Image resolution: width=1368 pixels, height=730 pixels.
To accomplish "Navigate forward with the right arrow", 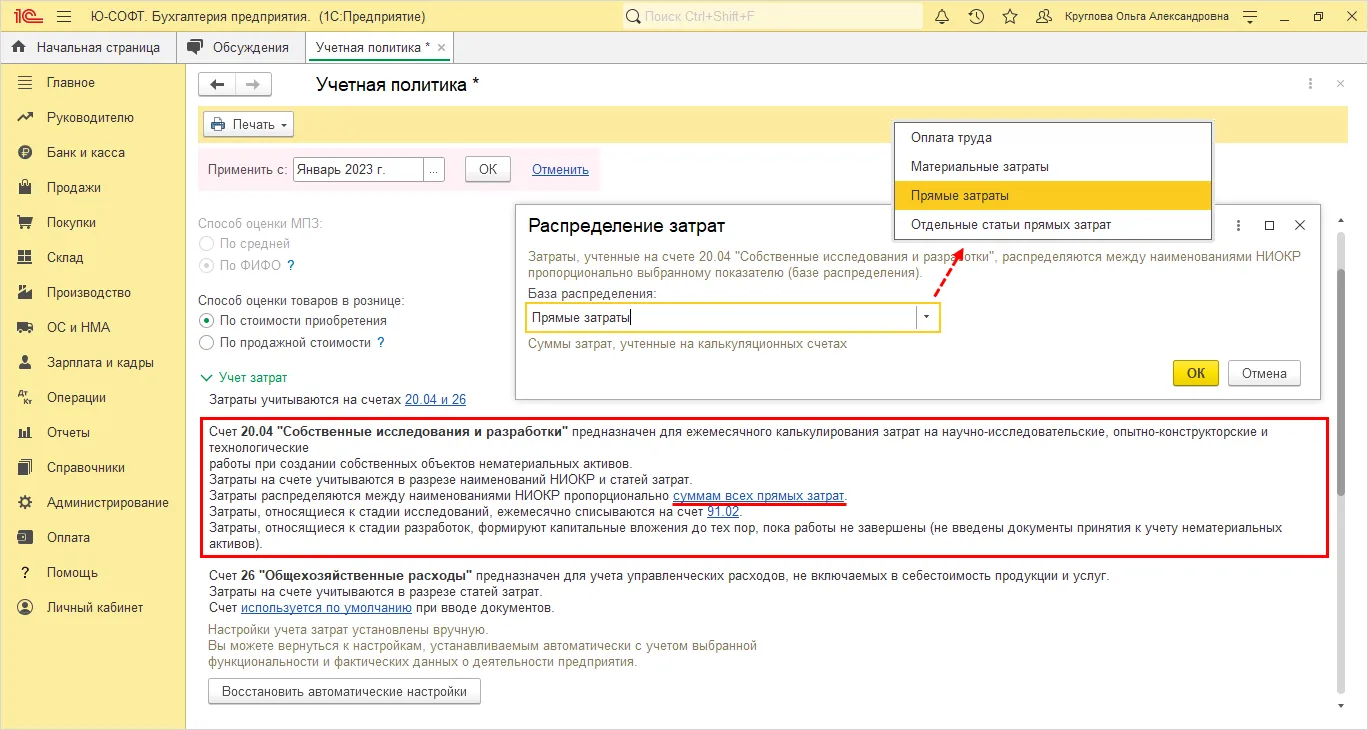I will click(x=253, y=85).
